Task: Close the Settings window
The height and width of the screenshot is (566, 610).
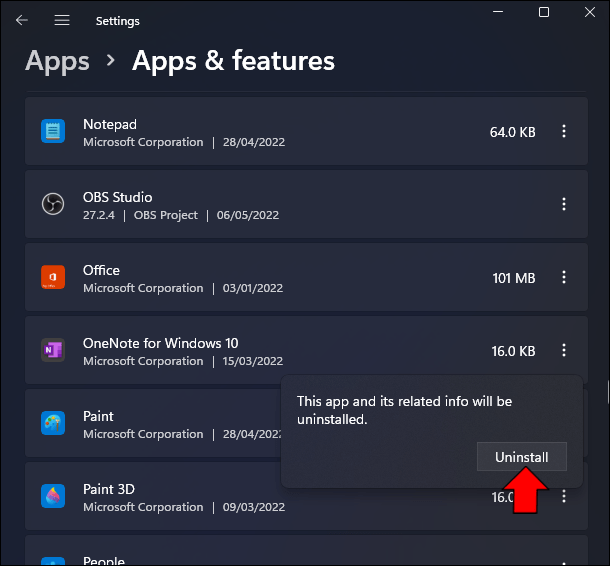Action: [x=590, y=12]
